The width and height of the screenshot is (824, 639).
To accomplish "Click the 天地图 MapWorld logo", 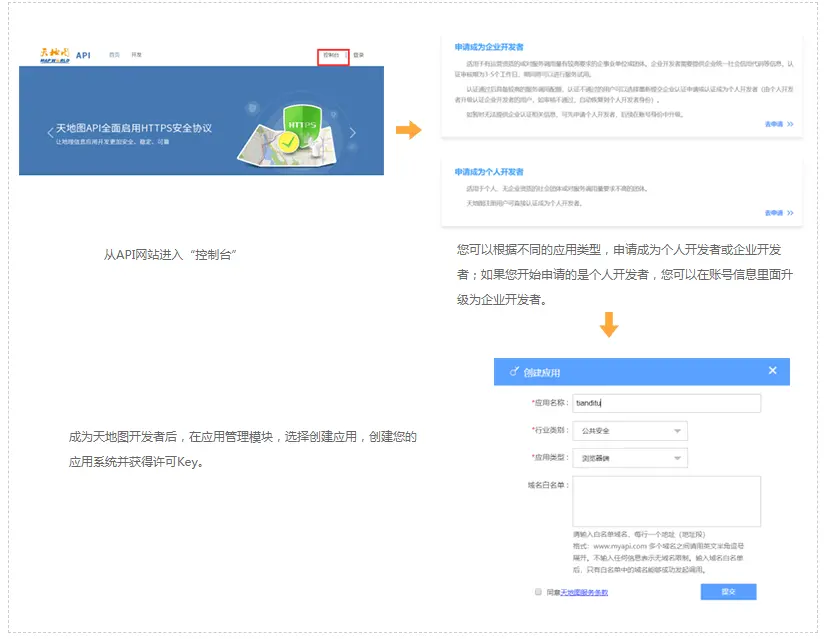I will (x=45, y=54).
